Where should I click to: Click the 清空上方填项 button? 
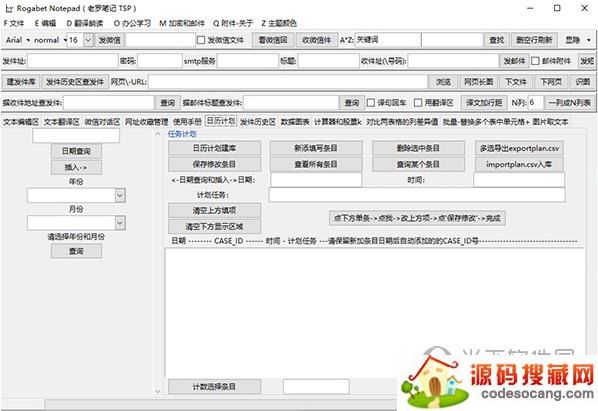tap(214, 210)
